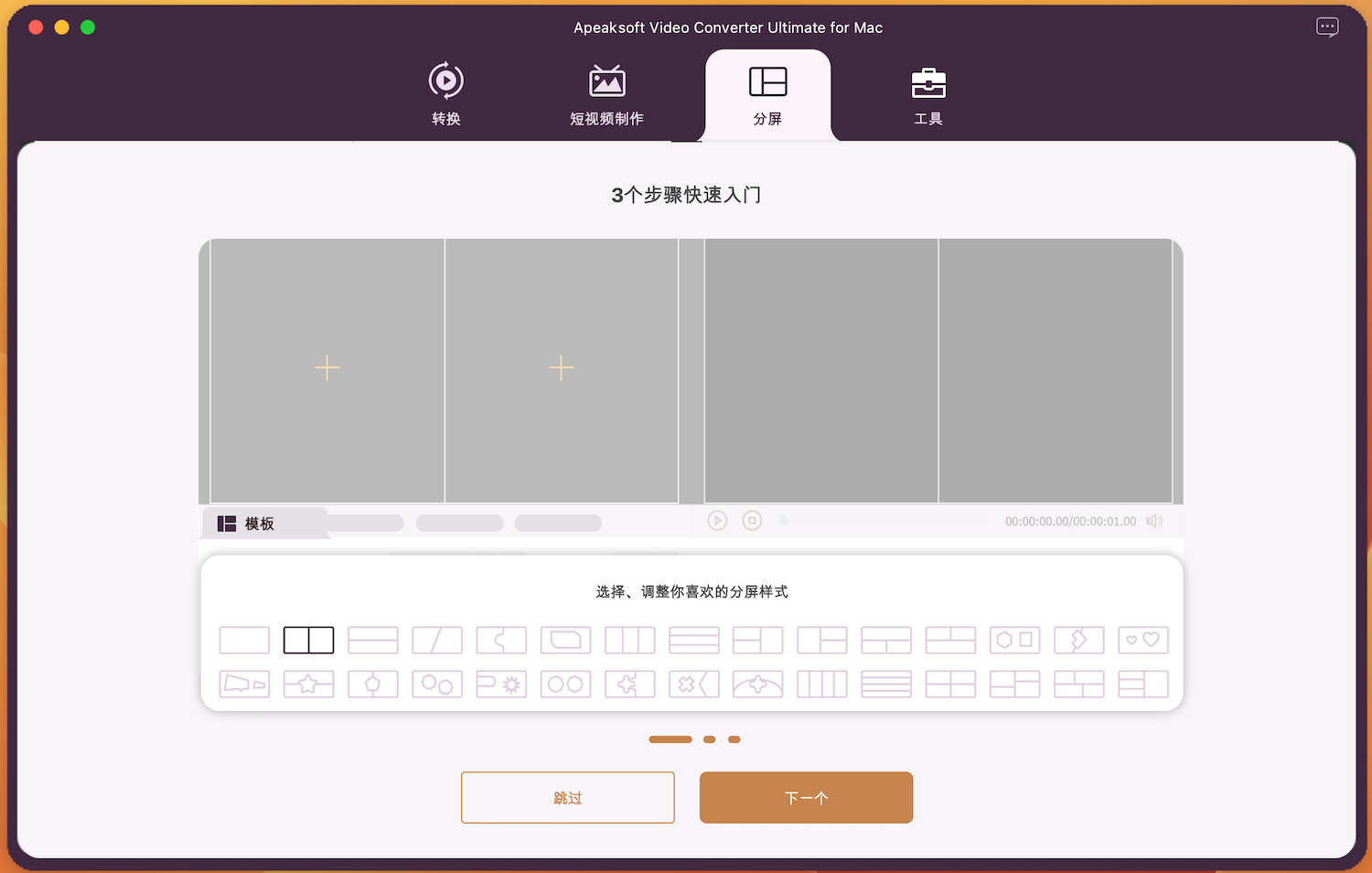Click 跳过 to skip the tutorial
Screen dimensions: 1372x873
pyautogui.click(x=567, y=798)
